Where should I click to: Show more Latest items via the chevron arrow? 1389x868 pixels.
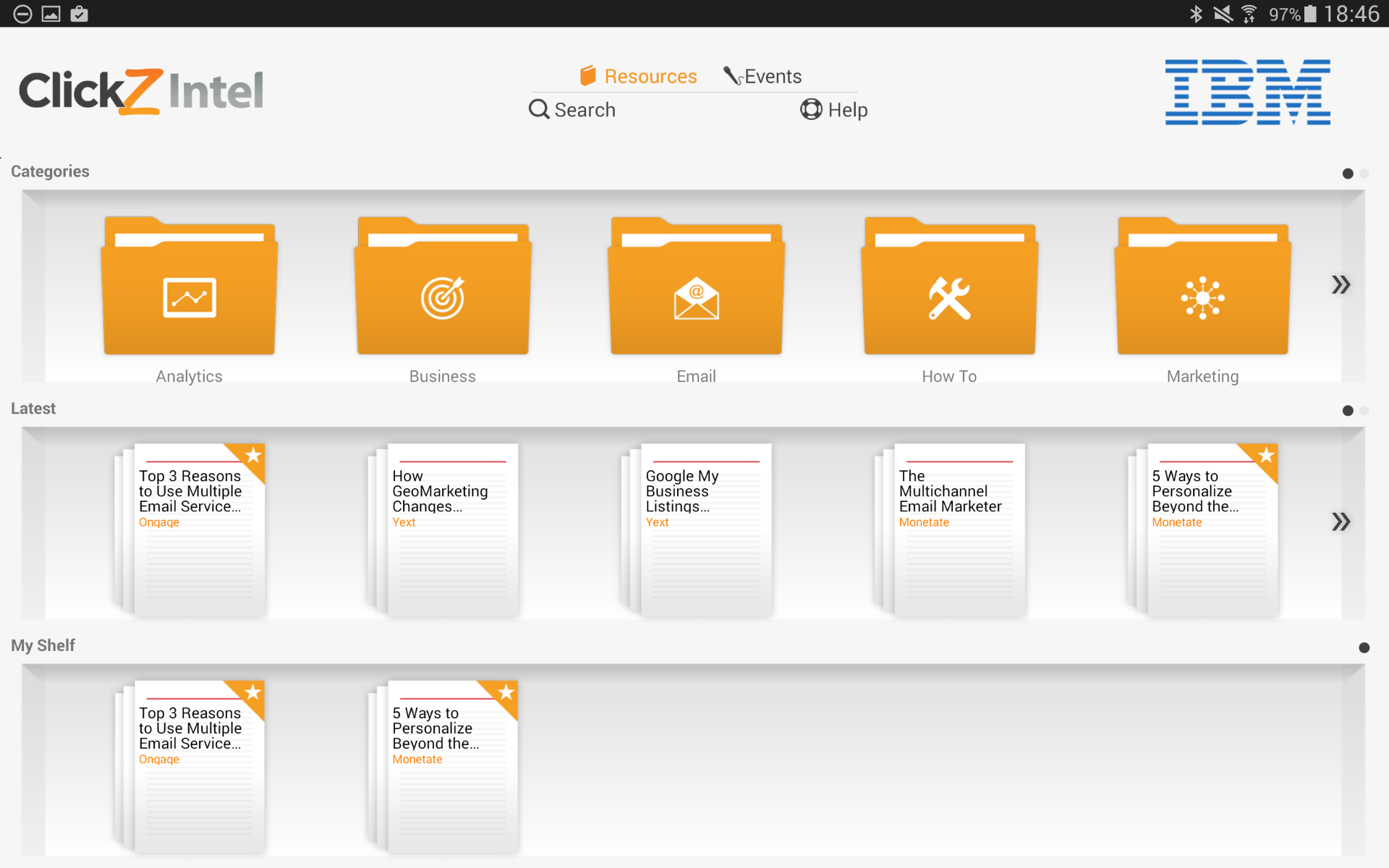coord(1342,522)
